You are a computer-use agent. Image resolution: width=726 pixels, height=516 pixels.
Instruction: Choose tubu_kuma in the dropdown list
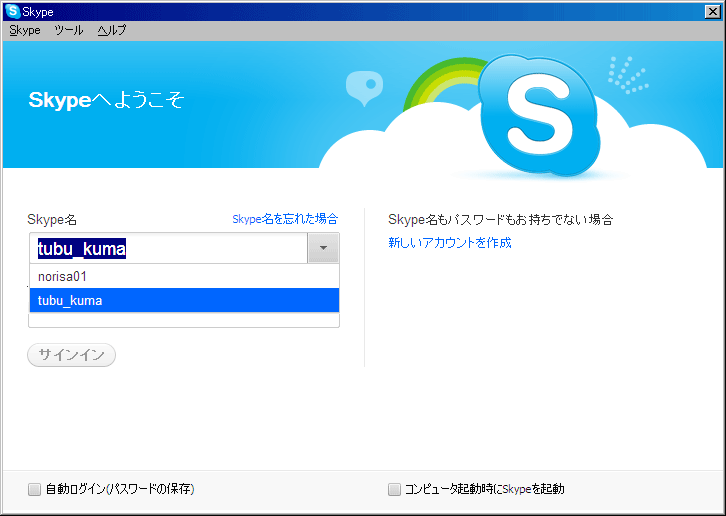coord(184,300)
